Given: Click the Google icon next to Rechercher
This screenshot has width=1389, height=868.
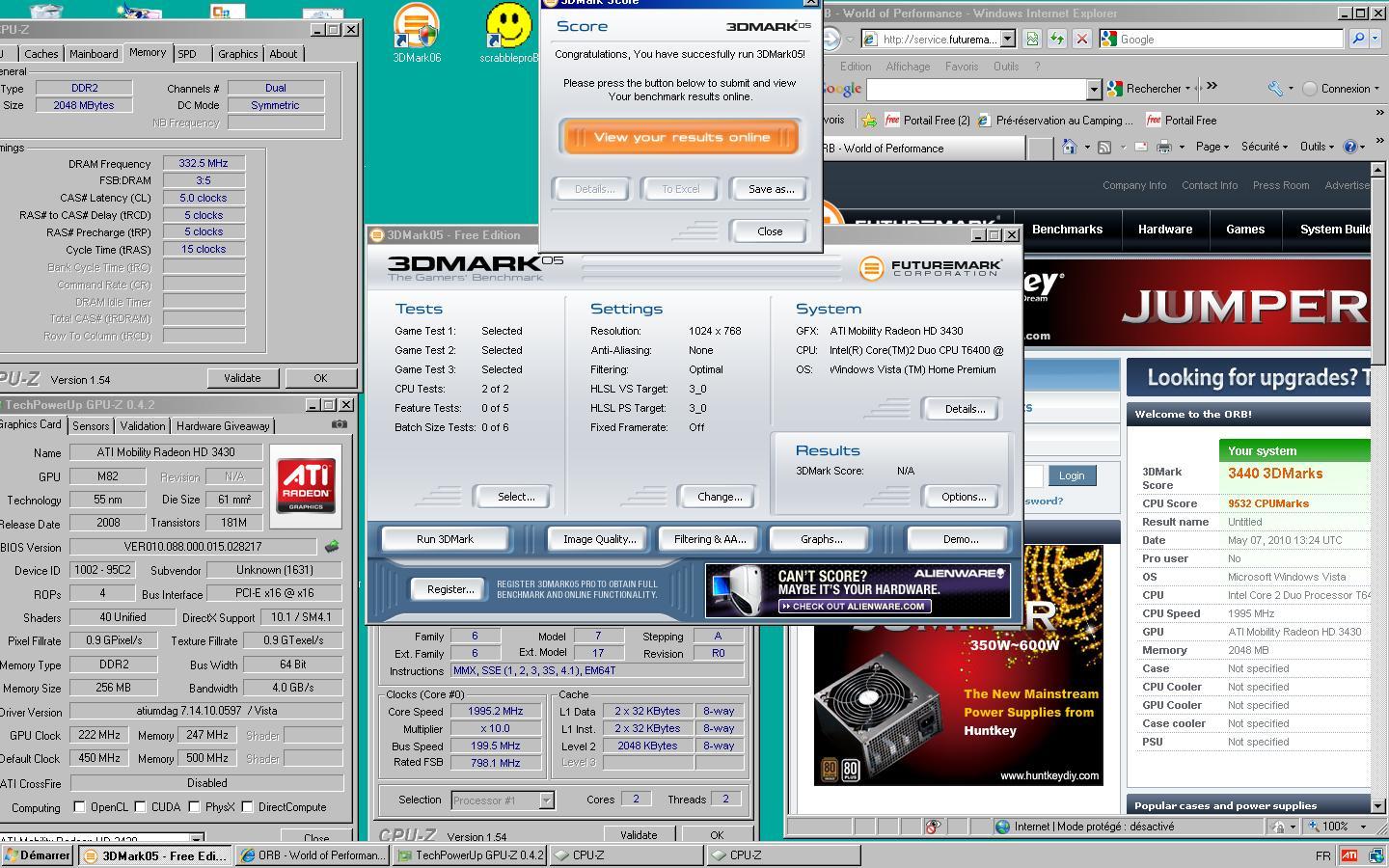Looking at the screenshot, I should point(1116,89).
